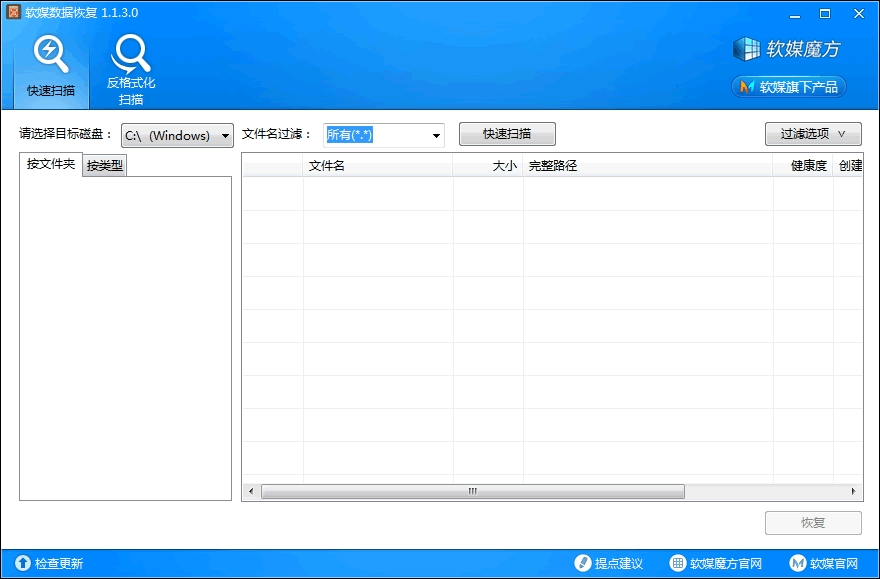Switch to the 按文件夹 tab
This screenshot has height=579, width=880.
pyautogui.click(x=51, y=165)
